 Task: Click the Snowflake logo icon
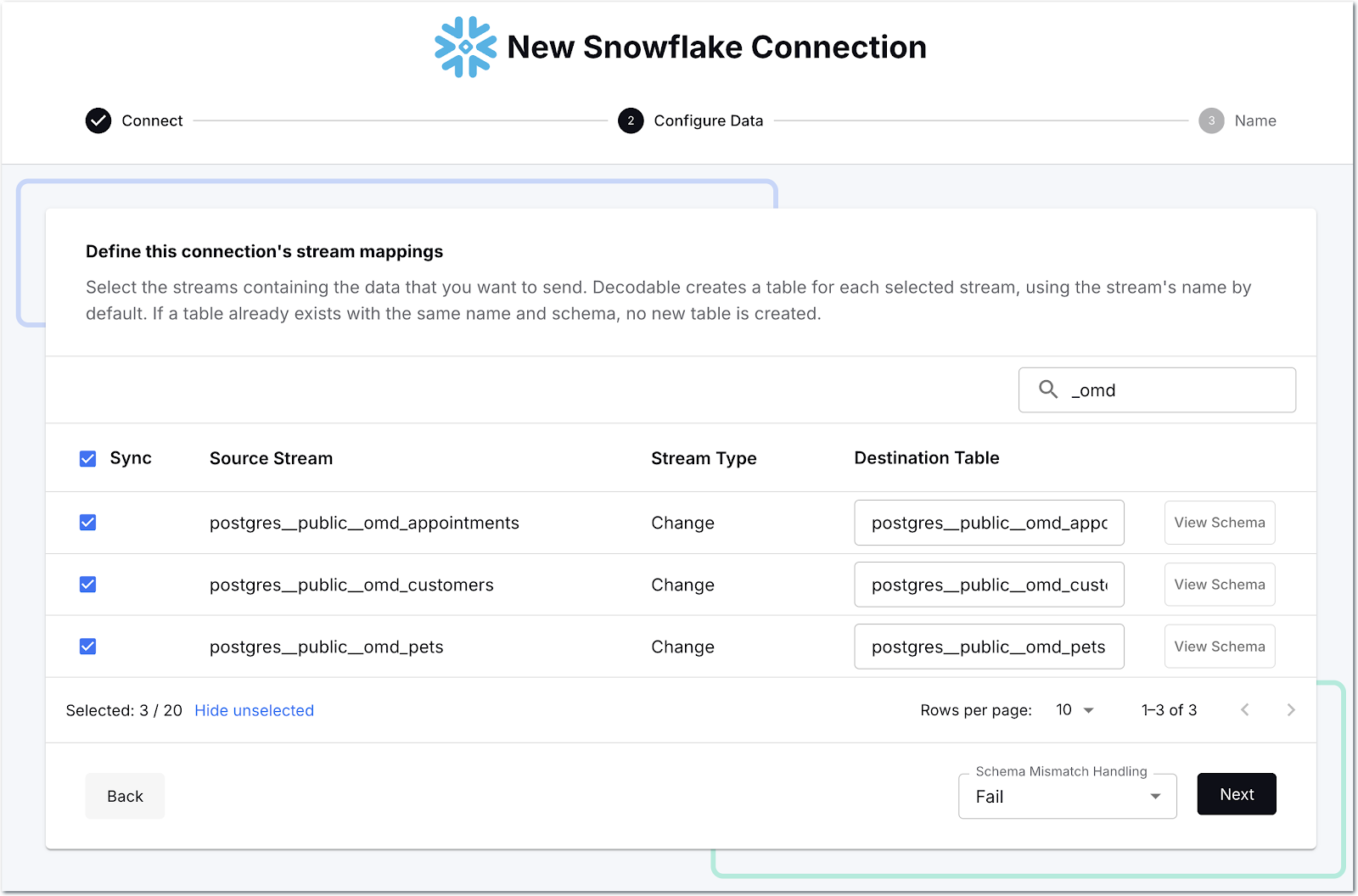click(x=465, y=48)
